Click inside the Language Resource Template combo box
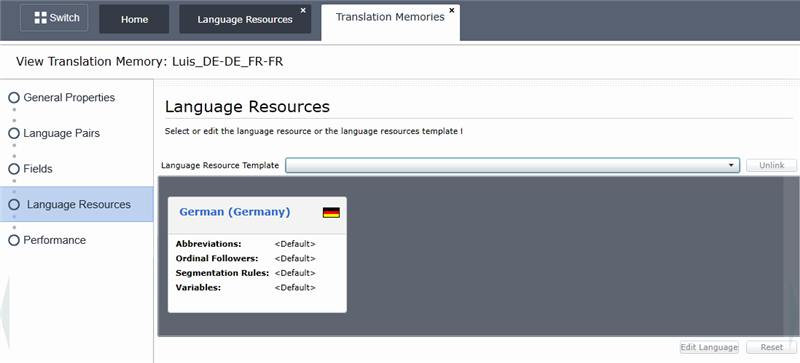Screen dimensions: 800x363 click(x=512, y=165)
